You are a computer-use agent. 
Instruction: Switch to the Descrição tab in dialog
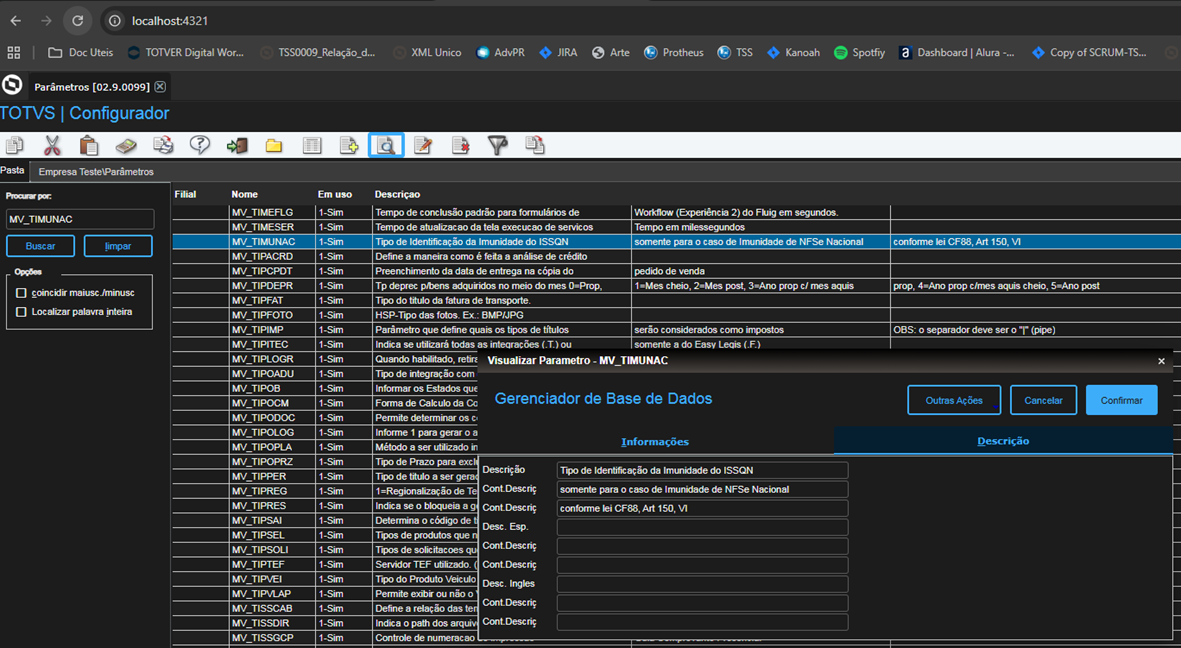pyautogui.click(x=1003, y=441)
